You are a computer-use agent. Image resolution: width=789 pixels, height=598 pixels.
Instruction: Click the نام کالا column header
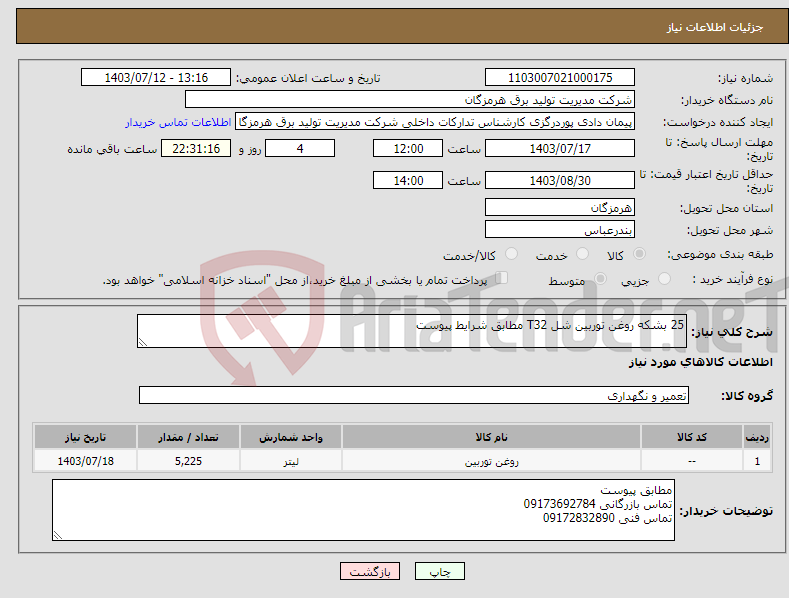[491, 437]
